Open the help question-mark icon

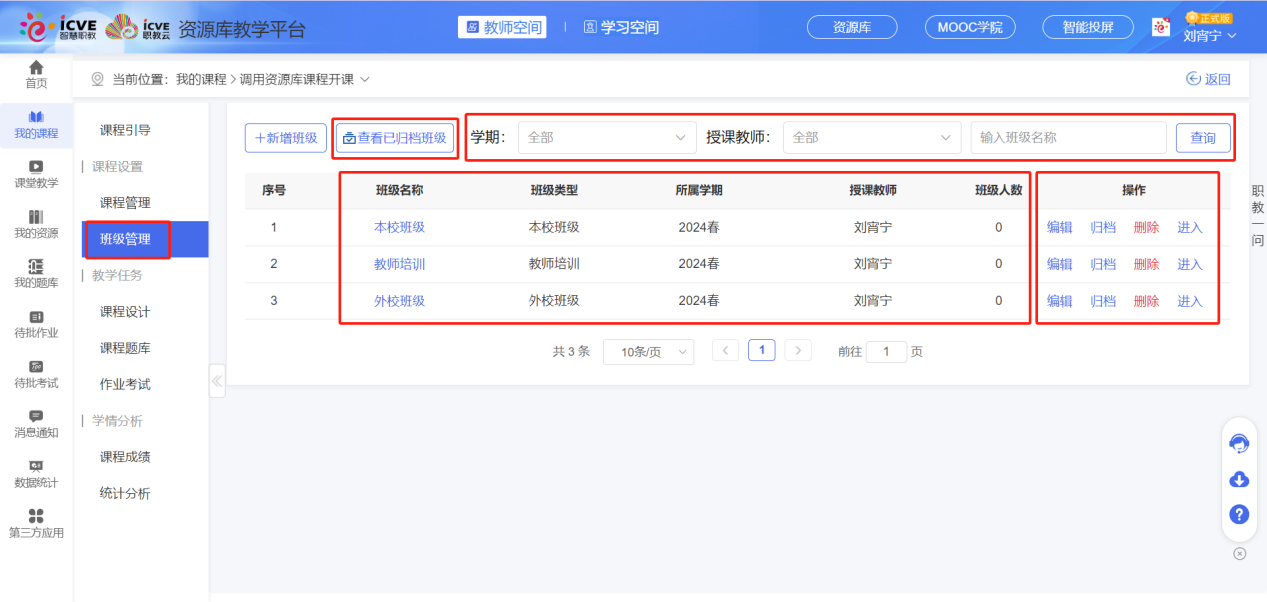(1238, 514)
